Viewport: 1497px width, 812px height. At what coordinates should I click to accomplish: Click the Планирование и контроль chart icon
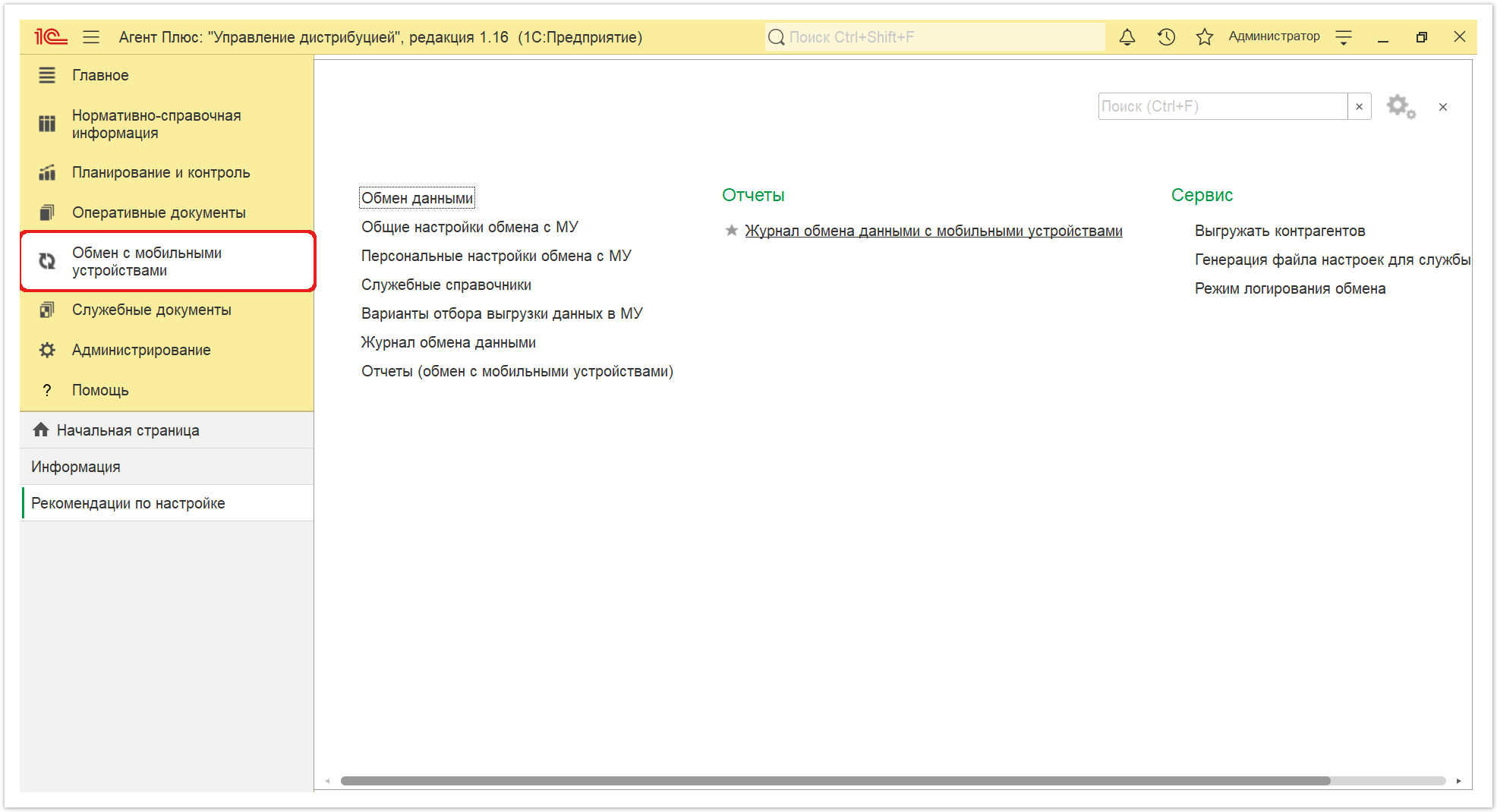[47, 172]
